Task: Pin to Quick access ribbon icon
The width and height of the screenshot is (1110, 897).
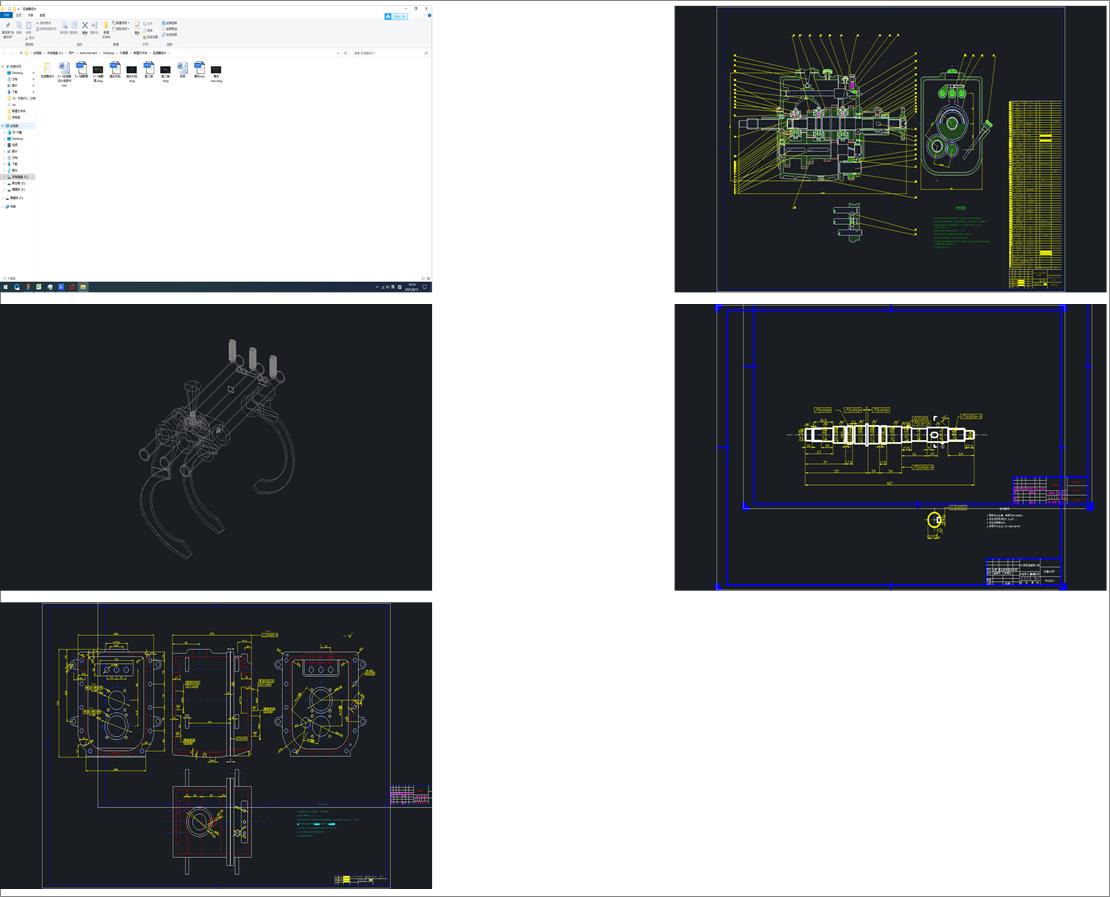Action: point(8,29)
